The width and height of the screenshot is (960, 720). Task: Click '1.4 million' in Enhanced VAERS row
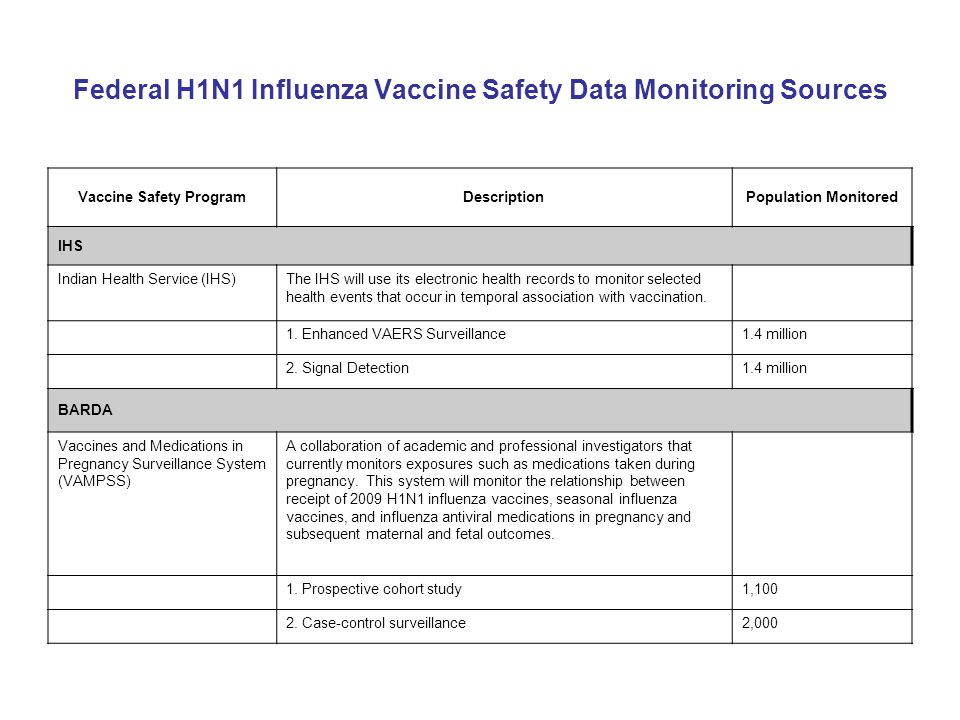click(x=774, y=334)
